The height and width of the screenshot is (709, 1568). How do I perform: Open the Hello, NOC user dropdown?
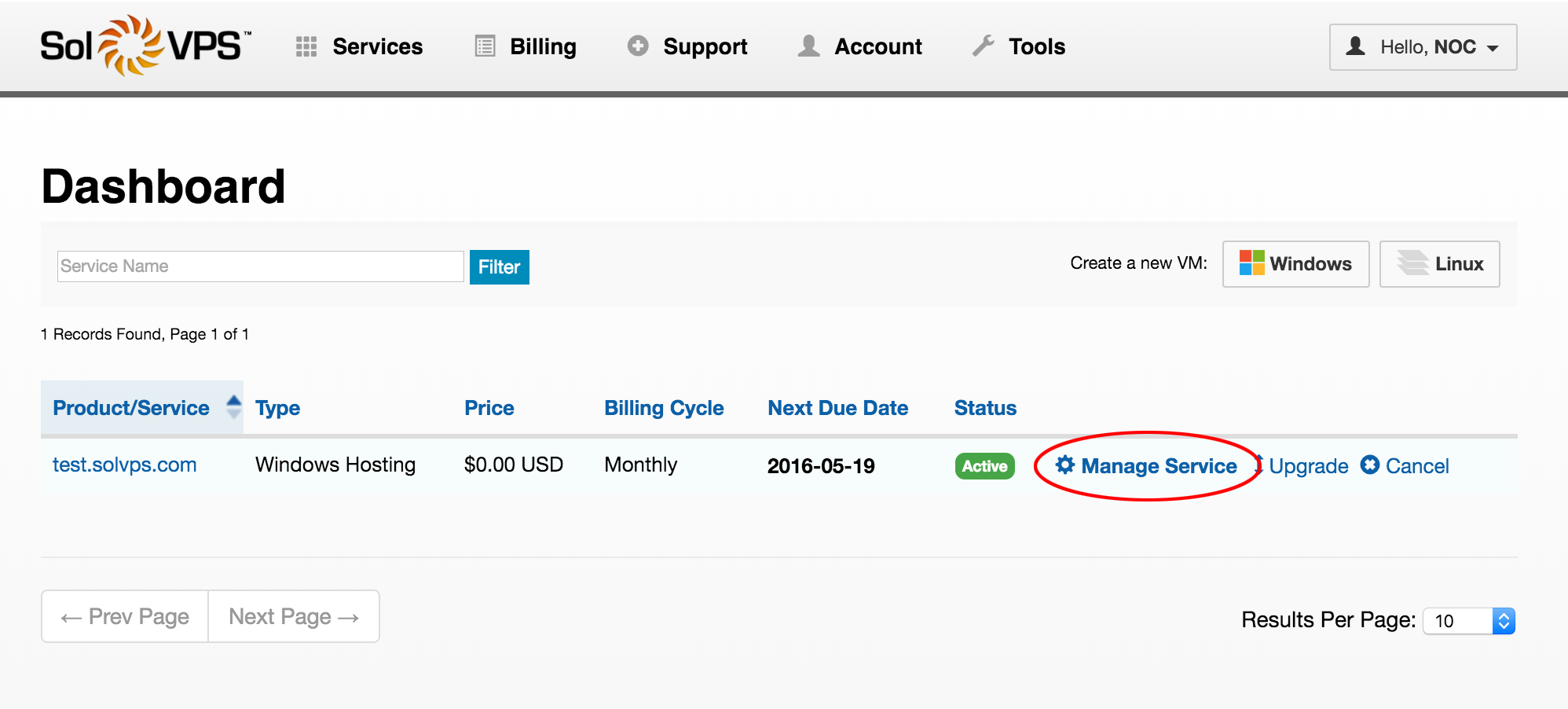1423,47
